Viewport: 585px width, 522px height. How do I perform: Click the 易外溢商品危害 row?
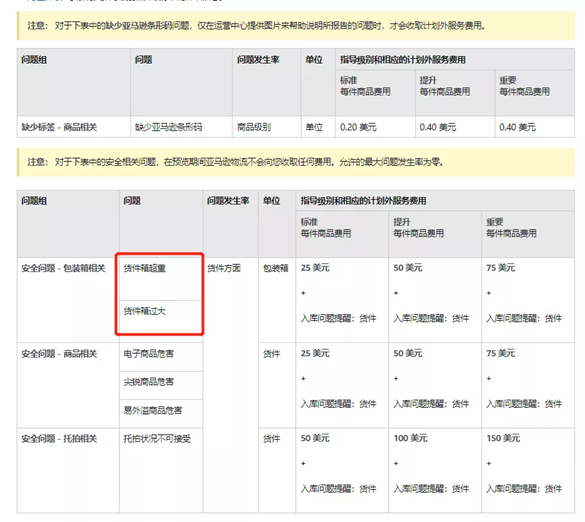point(161,414)
